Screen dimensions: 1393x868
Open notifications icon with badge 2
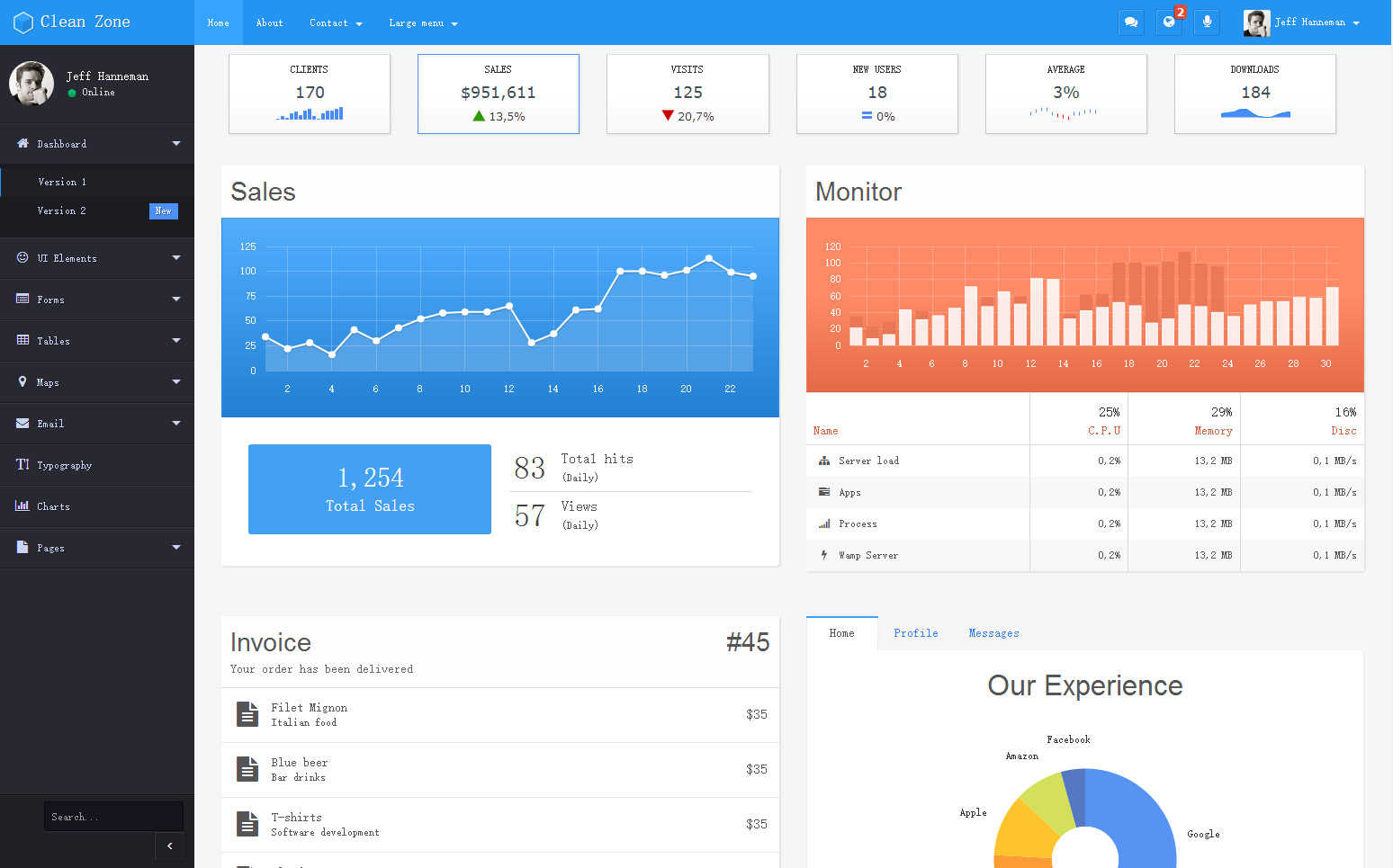point(1169,22)
